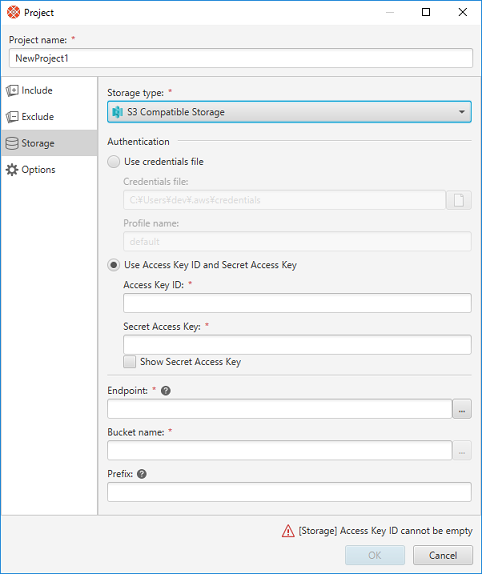Open the Endpoint browse ellipsis button
This screenshot has height=574, width=482.
click(x=462, y=409)
